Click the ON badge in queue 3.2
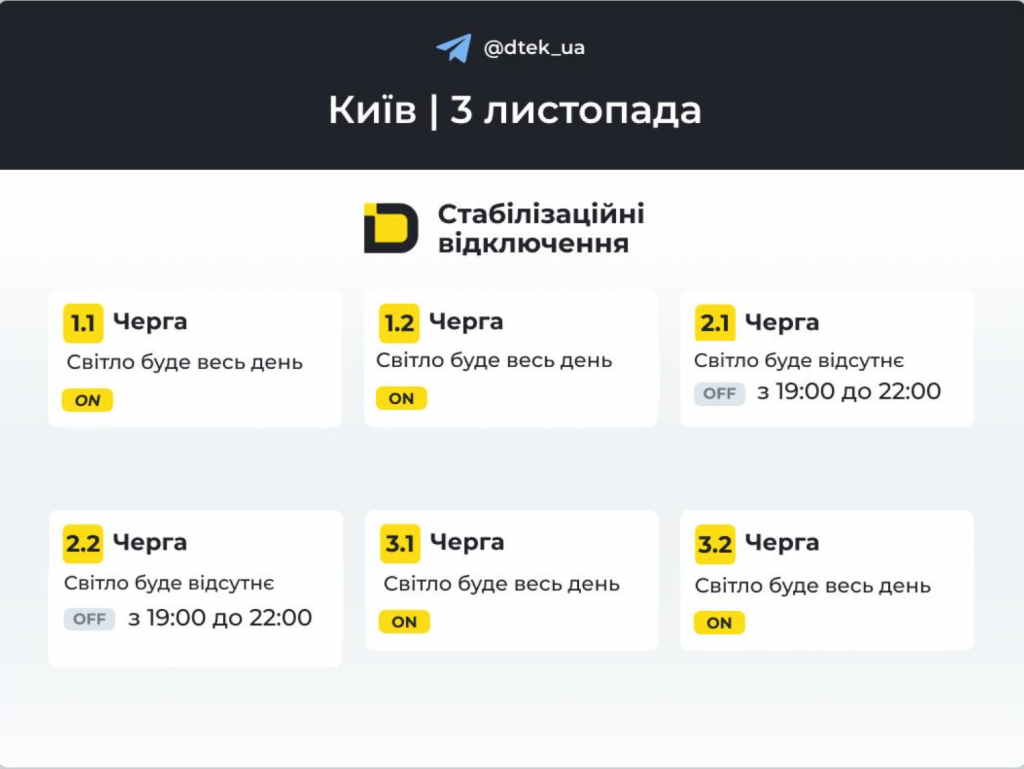 click(x=719, y=623)
